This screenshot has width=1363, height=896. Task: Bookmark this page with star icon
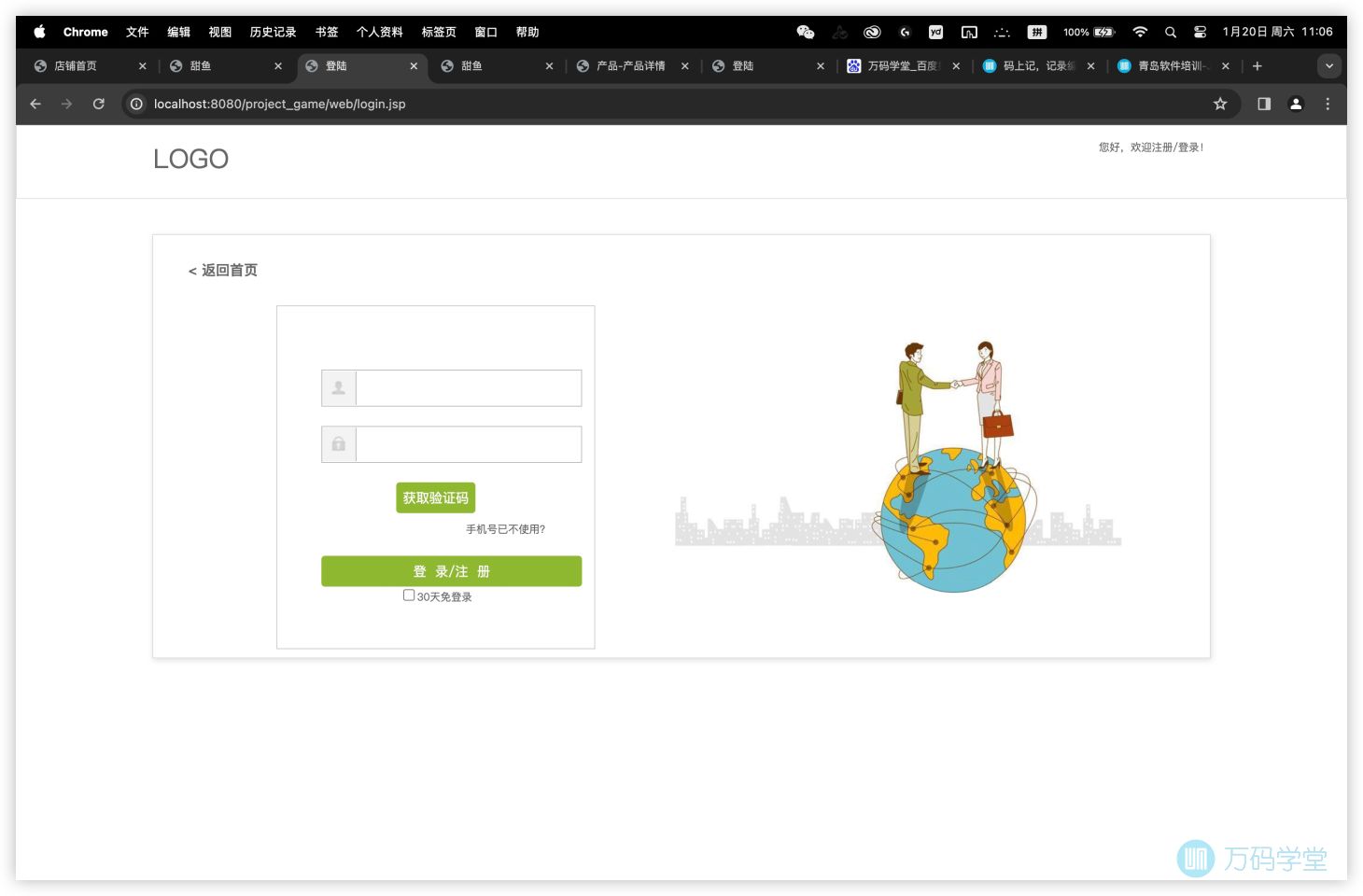tap(1219, 104)
